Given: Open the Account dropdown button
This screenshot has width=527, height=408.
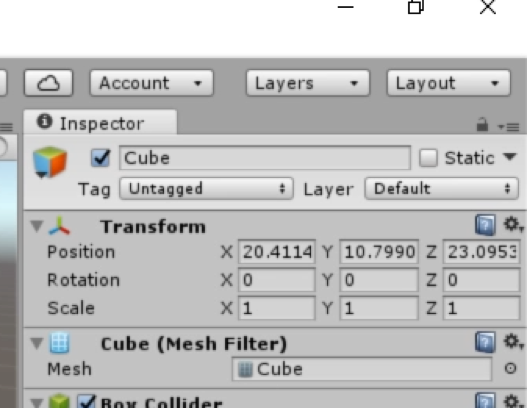Looking at the screenshot, I should tap(152, 83).
